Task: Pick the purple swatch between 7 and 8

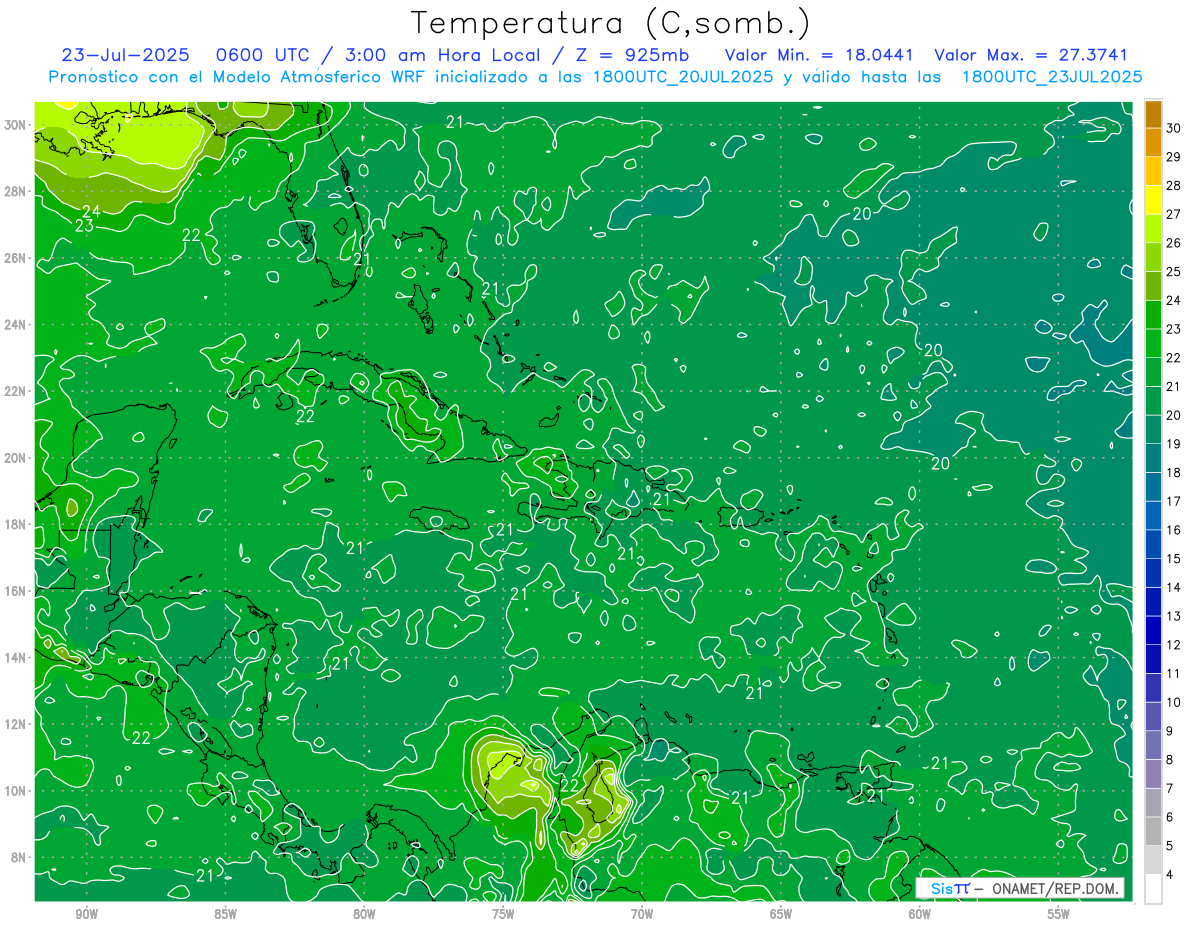Action: [x=1154, y=774]
